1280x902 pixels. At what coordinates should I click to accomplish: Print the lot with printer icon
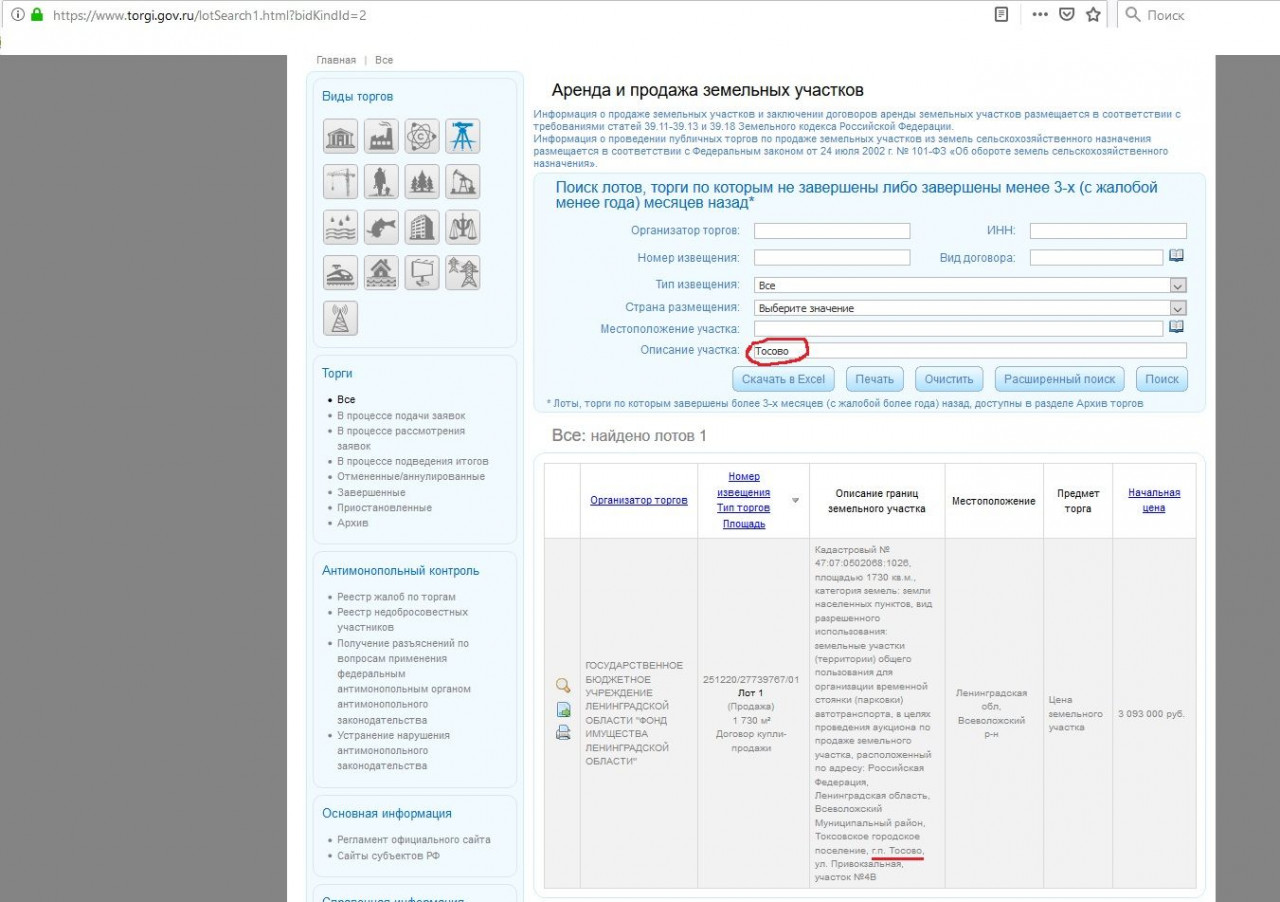[563, 732]
